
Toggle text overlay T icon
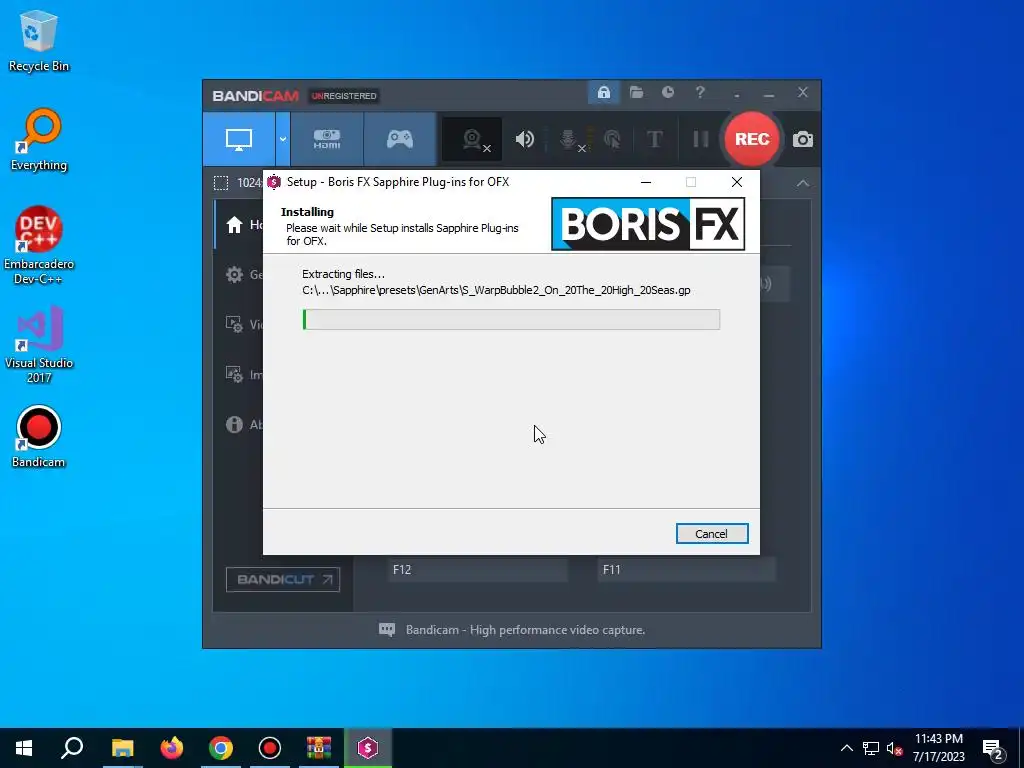tap(654, 139)
